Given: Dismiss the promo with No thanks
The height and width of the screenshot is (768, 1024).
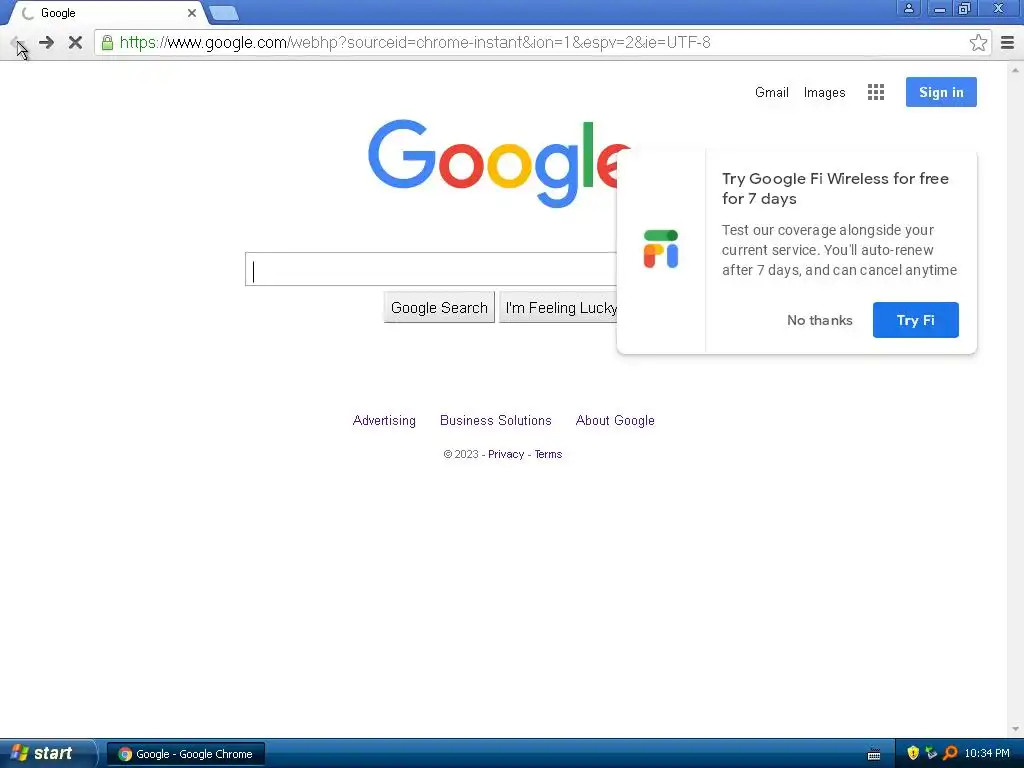Looking at the screenshot, I should 820,320.
